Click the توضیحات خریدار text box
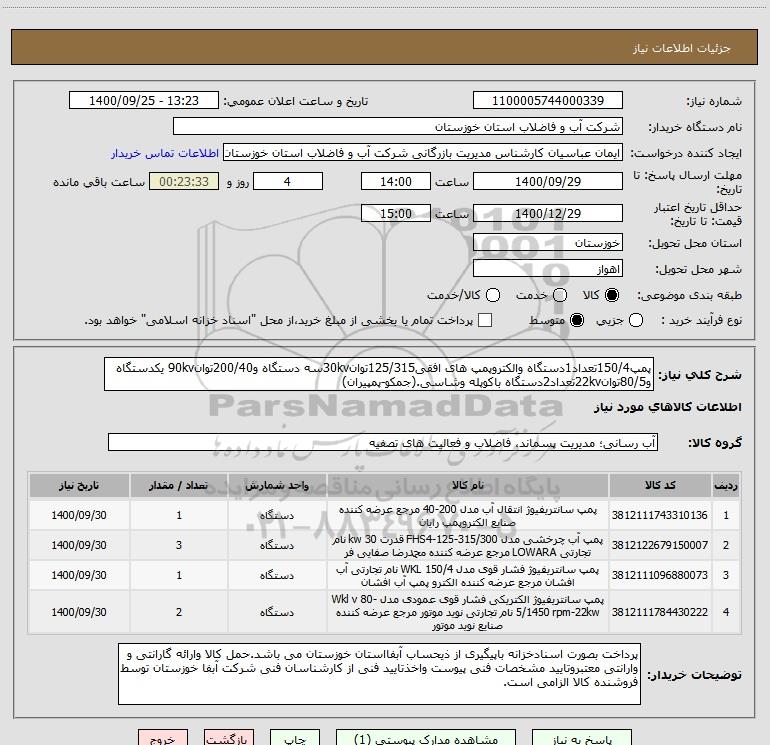This screenshot has width=770, height=745. point(379,674)
